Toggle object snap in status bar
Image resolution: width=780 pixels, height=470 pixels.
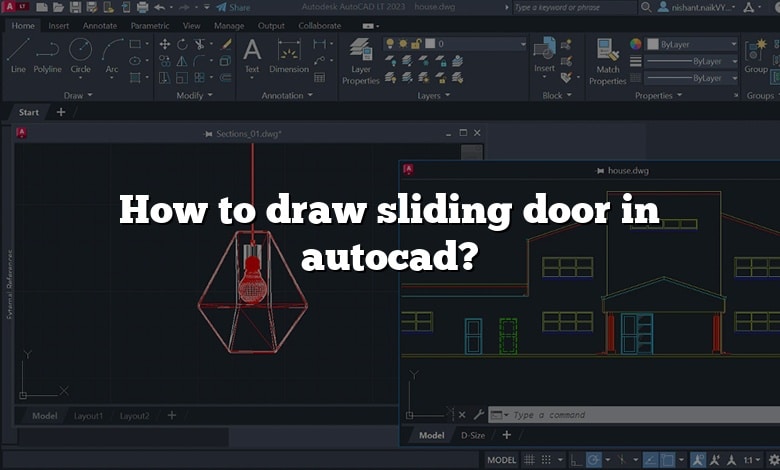(668, 460)
